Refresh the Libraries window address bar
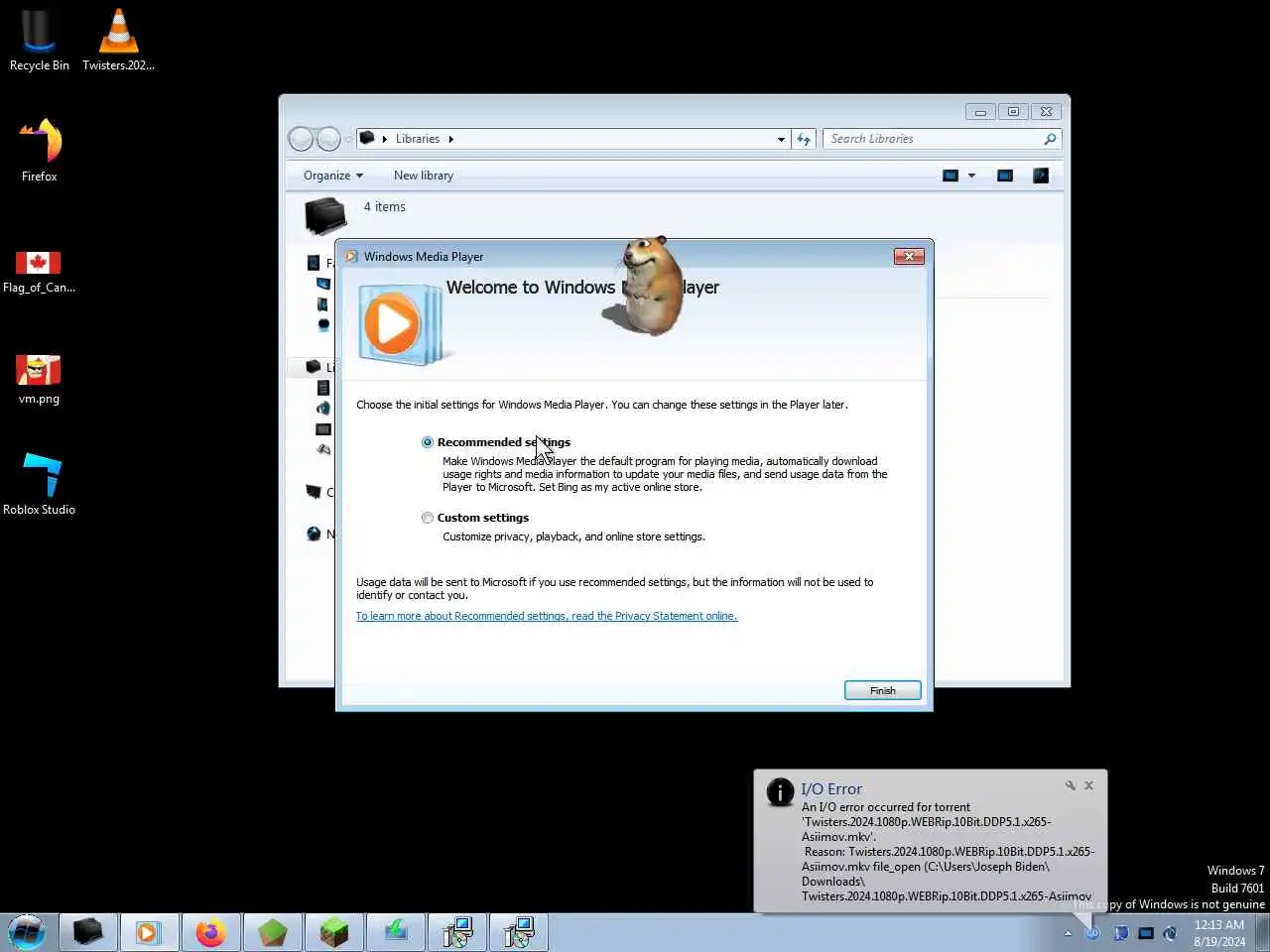The width and height of the screenshot is (1270, 952). tap(804, 139)
